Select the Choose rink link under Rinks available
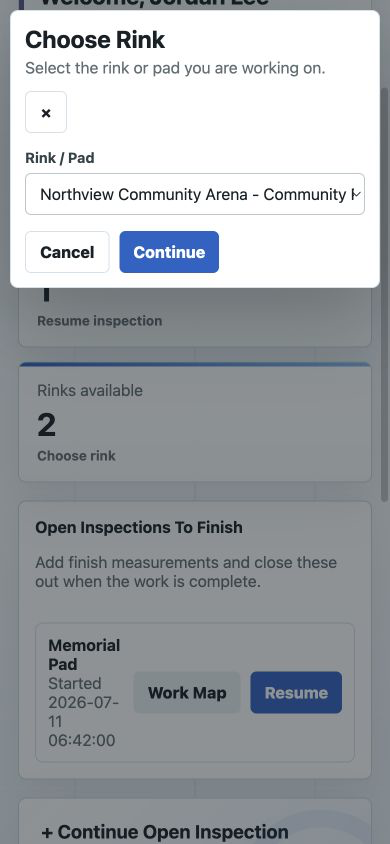Screen dimensions: 390x844 (x=76, y=456)
